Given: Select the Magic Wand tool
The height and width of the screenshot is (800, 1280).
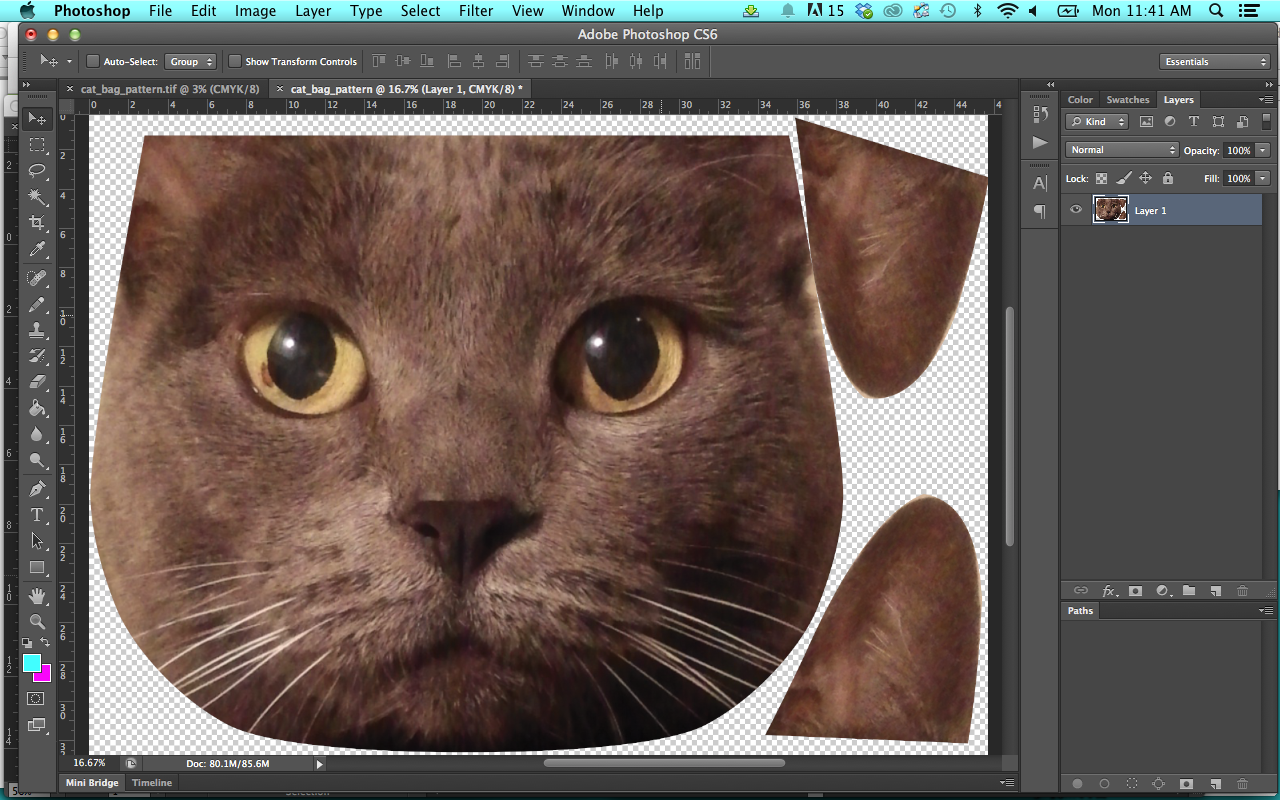Looking at the screenshot, I should click(37, 196).
